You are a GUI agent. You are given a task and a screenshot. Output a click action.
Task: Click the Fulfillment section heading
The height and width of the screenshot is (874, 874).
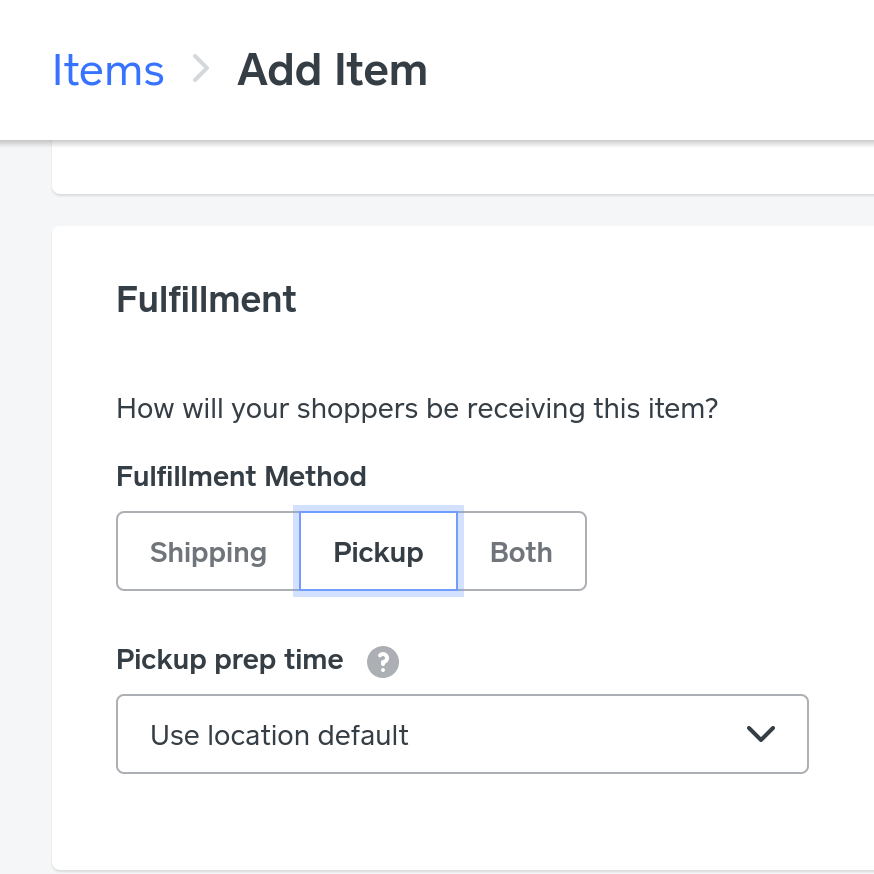[x=206, y=299]
